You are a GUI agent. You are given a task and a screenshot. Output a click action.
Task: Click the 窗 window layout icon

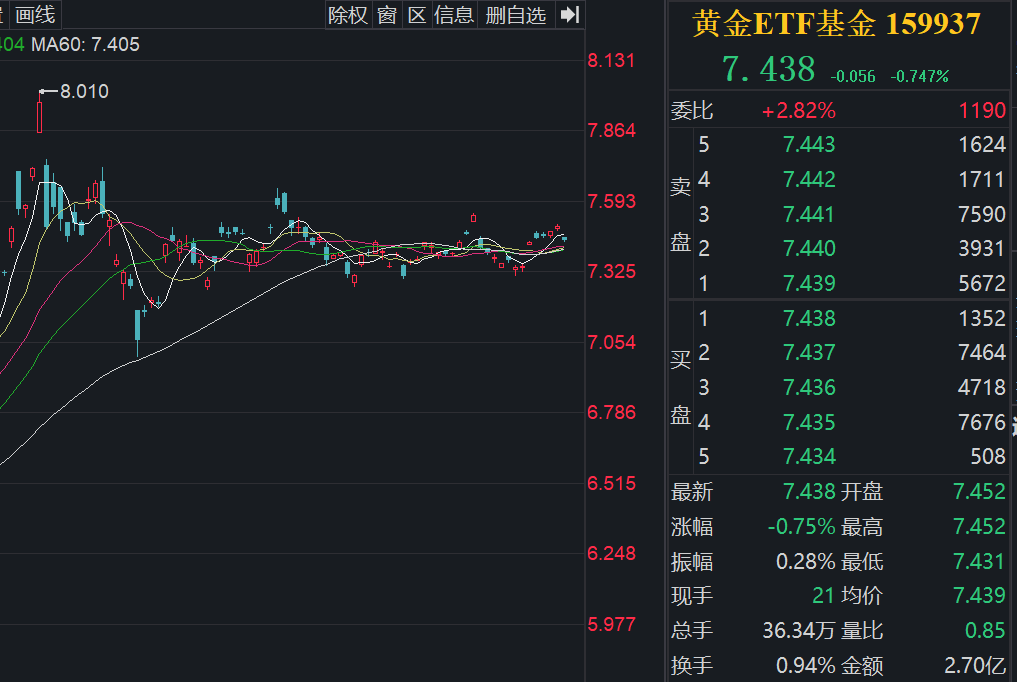click(x=386, y=14)
